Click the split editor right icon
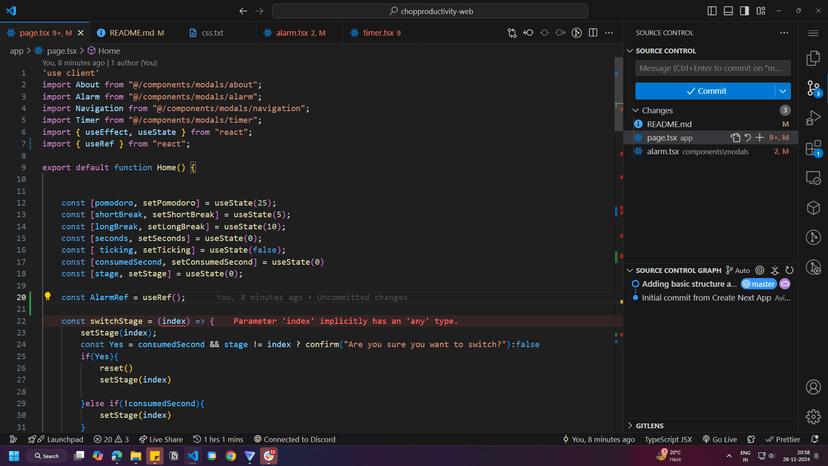Viewport: 828px width, 466px height. pos(593,33)
